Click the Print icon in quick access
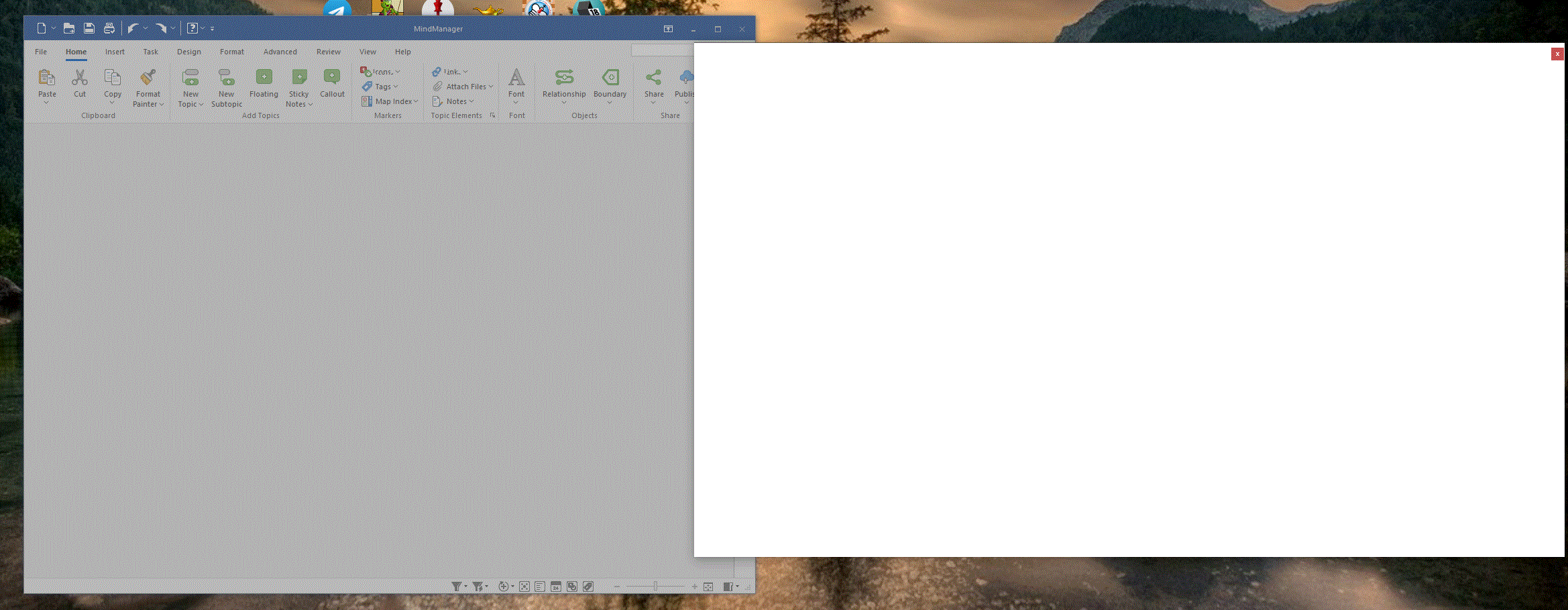 [109, 28]
